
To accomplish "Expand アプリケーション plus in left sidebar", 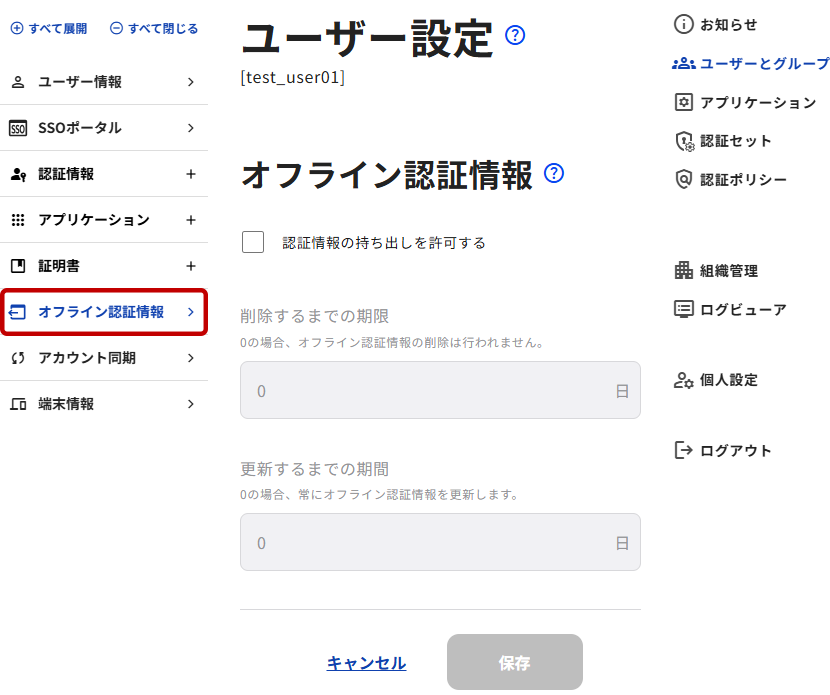I will point(191,220).
